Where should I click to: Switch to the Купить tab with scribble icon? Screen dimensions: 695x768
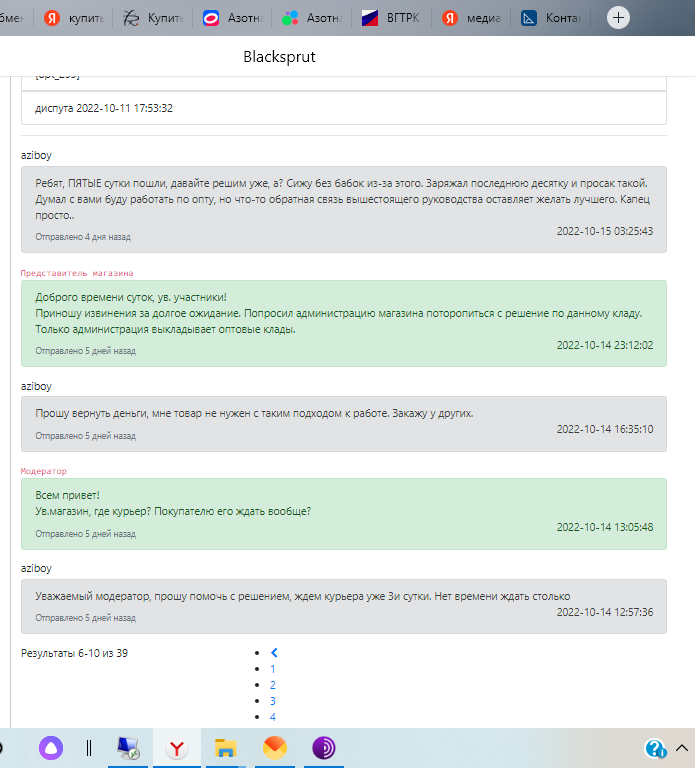pos(153,18)
